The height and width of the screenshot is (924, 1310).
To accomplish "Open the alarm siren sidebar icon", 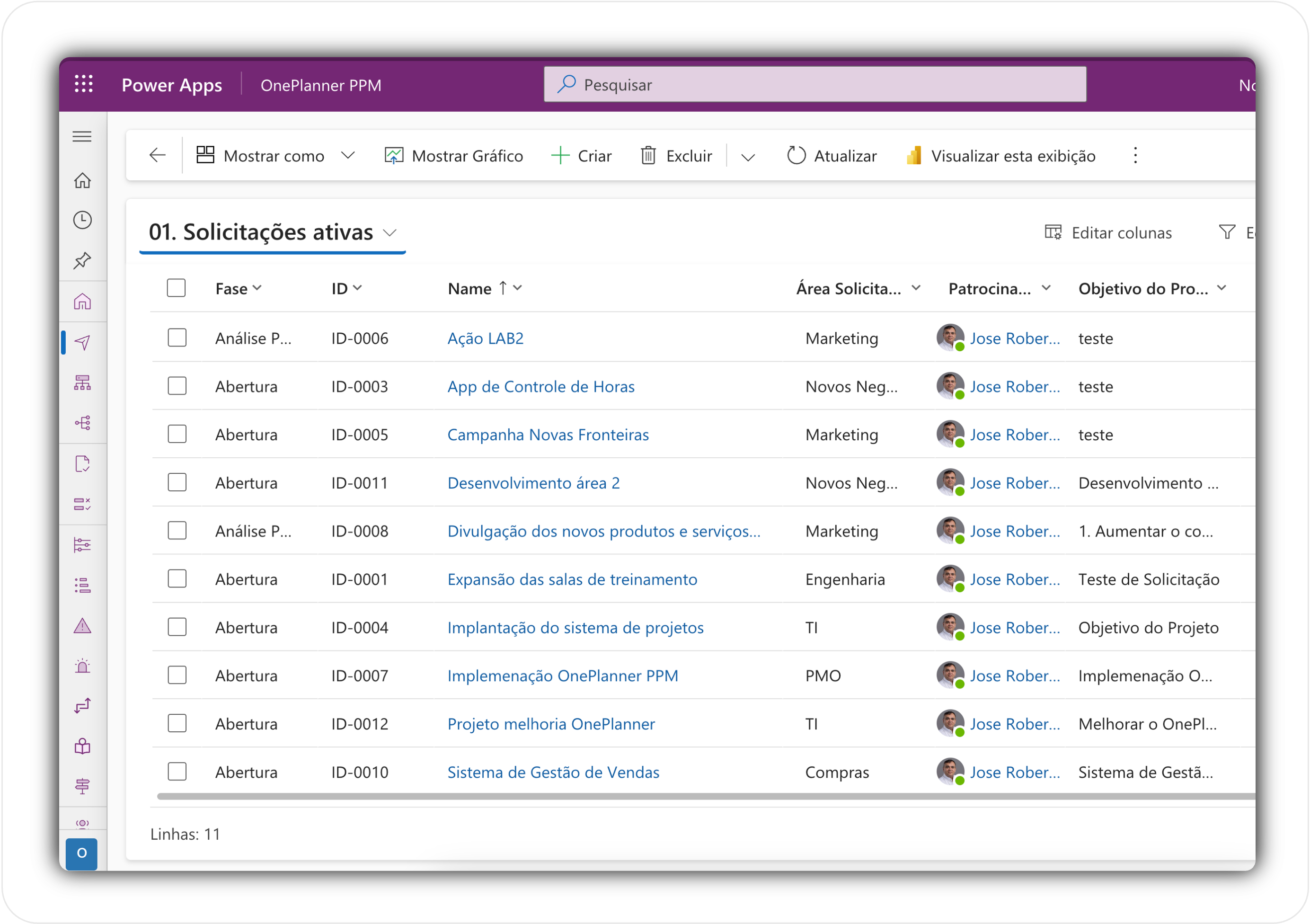I will point(82,666).
